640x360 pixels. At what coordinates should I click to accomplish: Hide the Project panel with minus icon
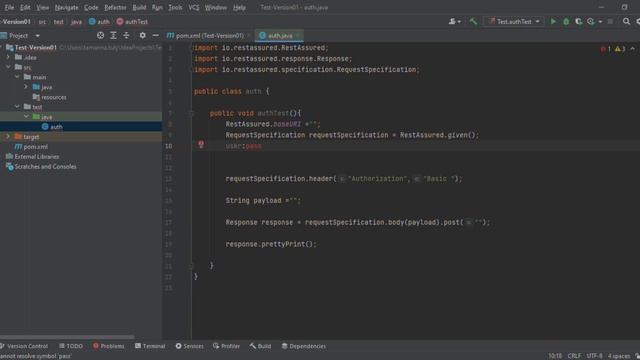(156, 36)
